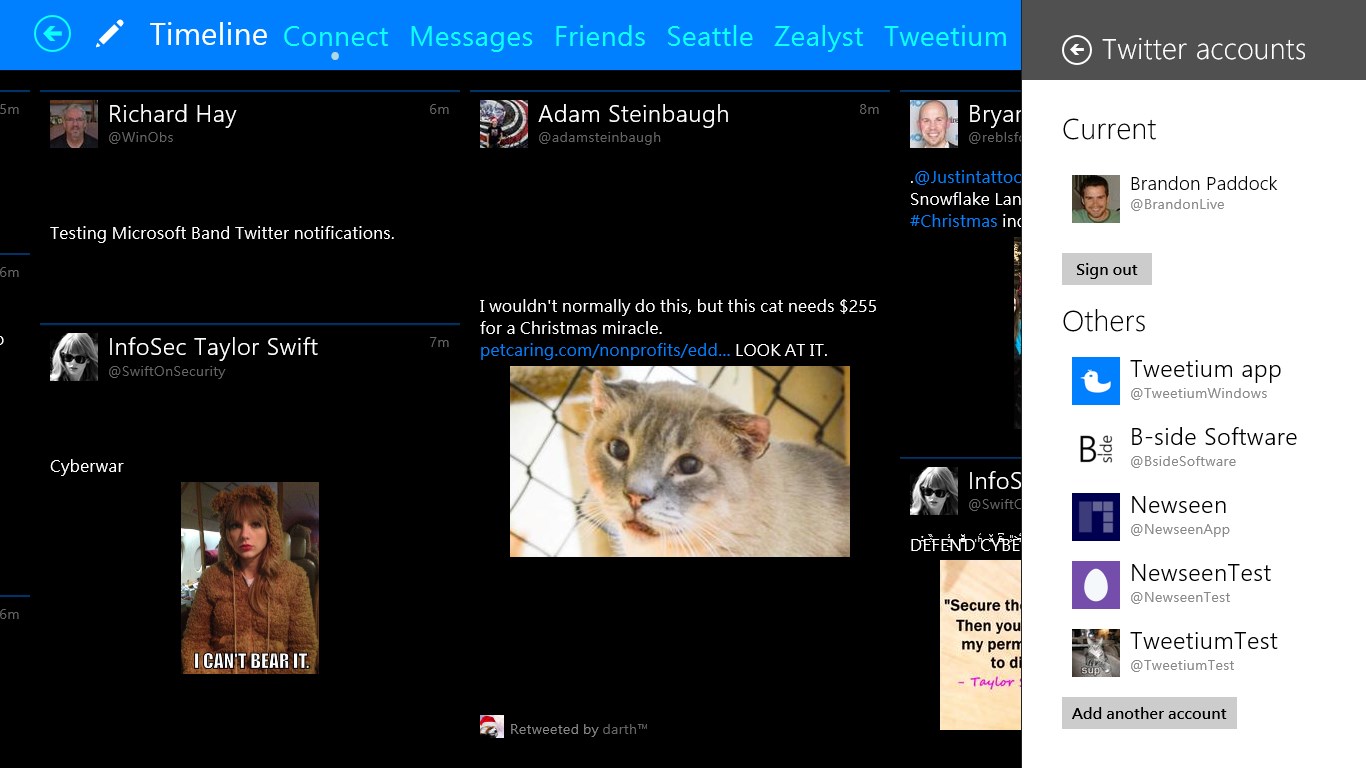Open the cat photo in Adam's tweet

click(679, 461)
